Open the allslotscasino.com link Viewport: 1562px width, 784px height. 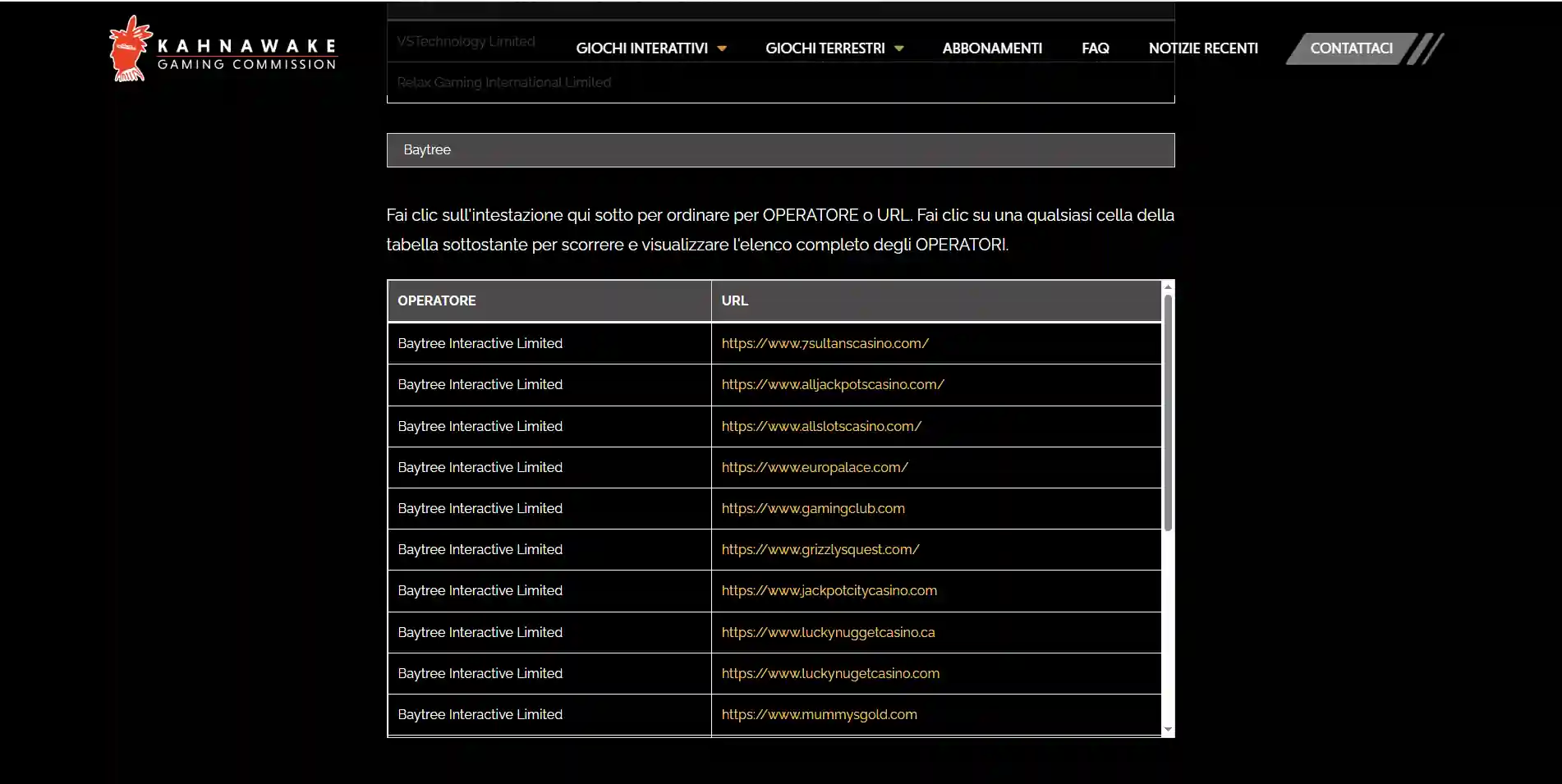[821, 426]
